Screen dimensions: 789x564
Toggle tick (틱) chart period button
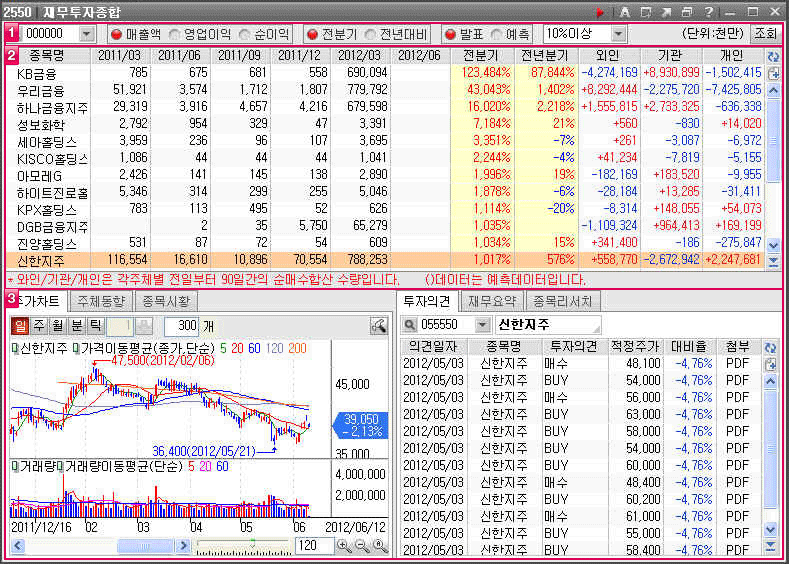pyautogui.click(x=95, y=326)
